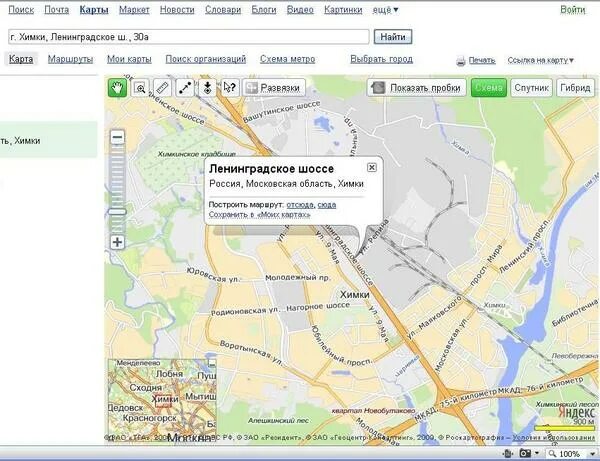Open Условия использования link

pyautogui.click(x=554, y=437)
